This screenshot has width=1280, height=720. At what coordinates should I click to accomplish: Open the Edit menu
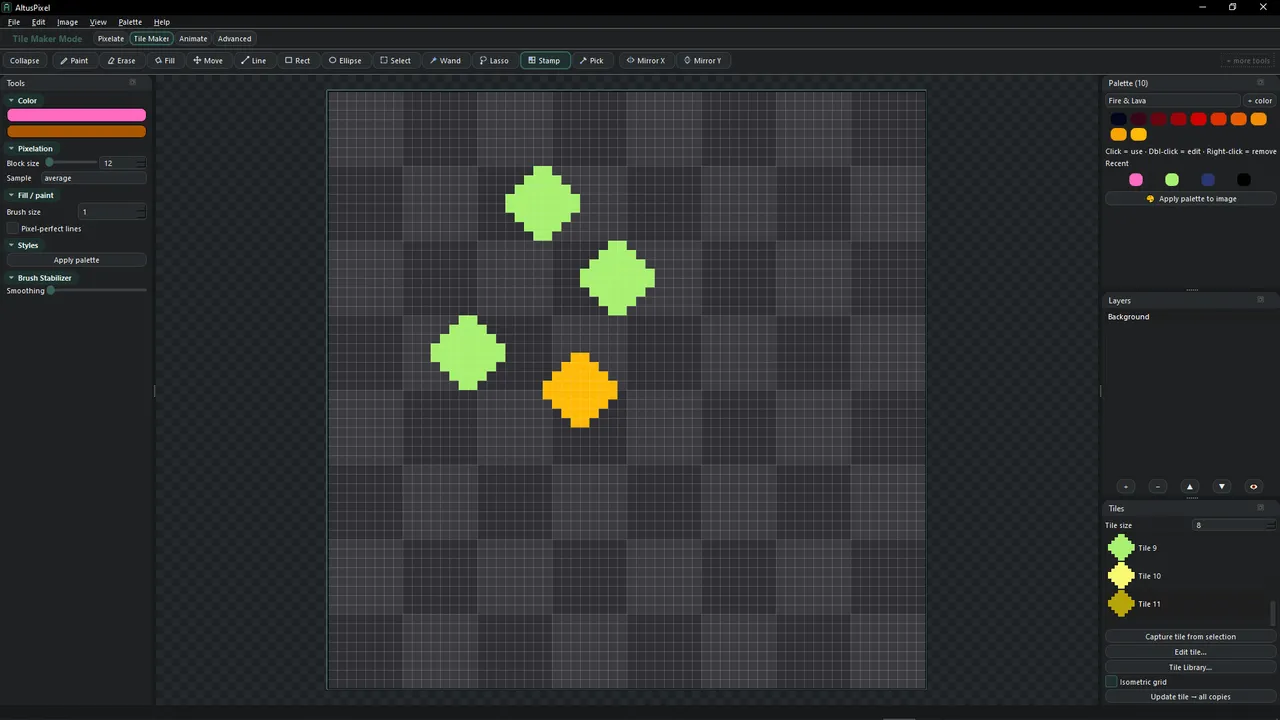point(38,22)
